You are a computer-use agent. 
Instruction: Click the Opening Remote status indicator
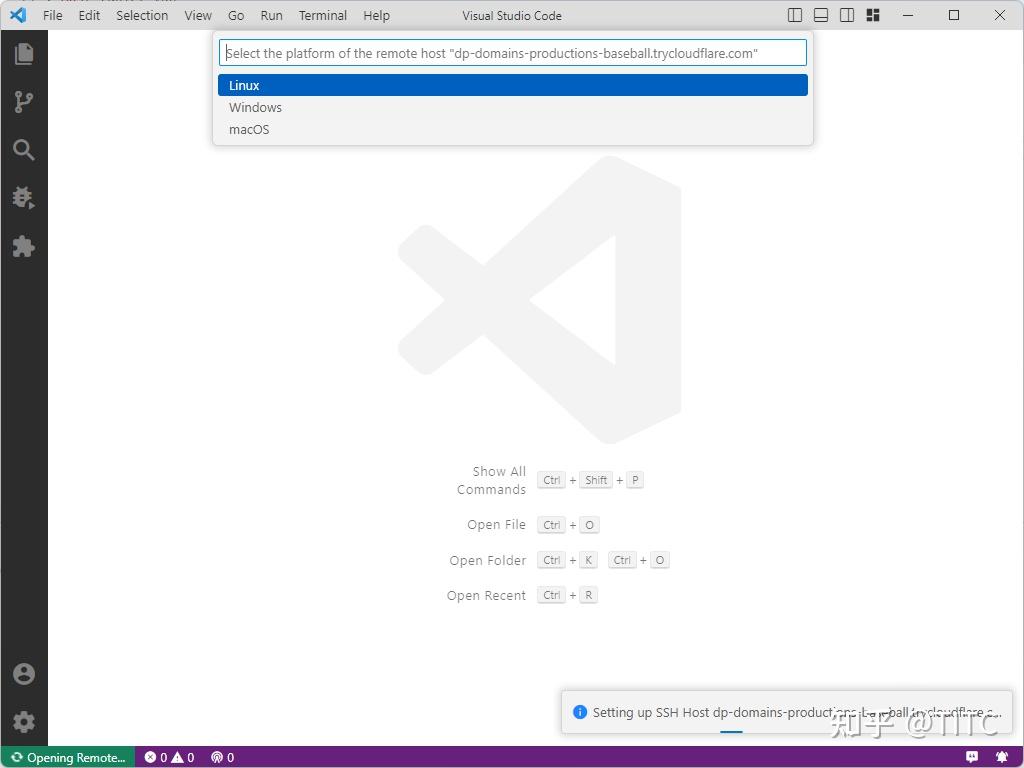(67, 757)
